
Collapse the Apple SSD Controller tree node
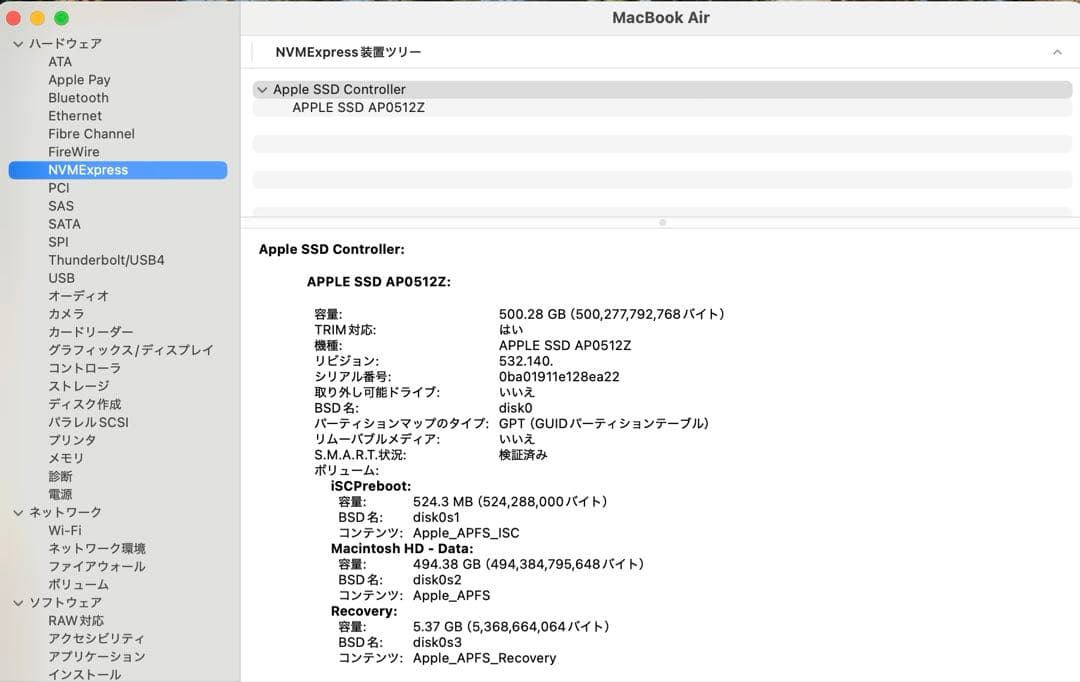point(263,89)
